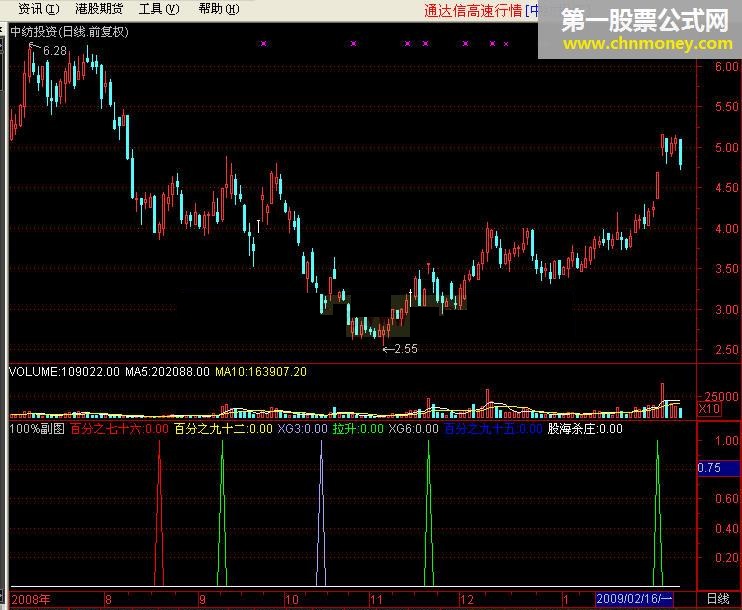Click the 中纺投资(日线,前复权) chart title
This screenshot has height=610, width=742.
(x=69, y=32)
